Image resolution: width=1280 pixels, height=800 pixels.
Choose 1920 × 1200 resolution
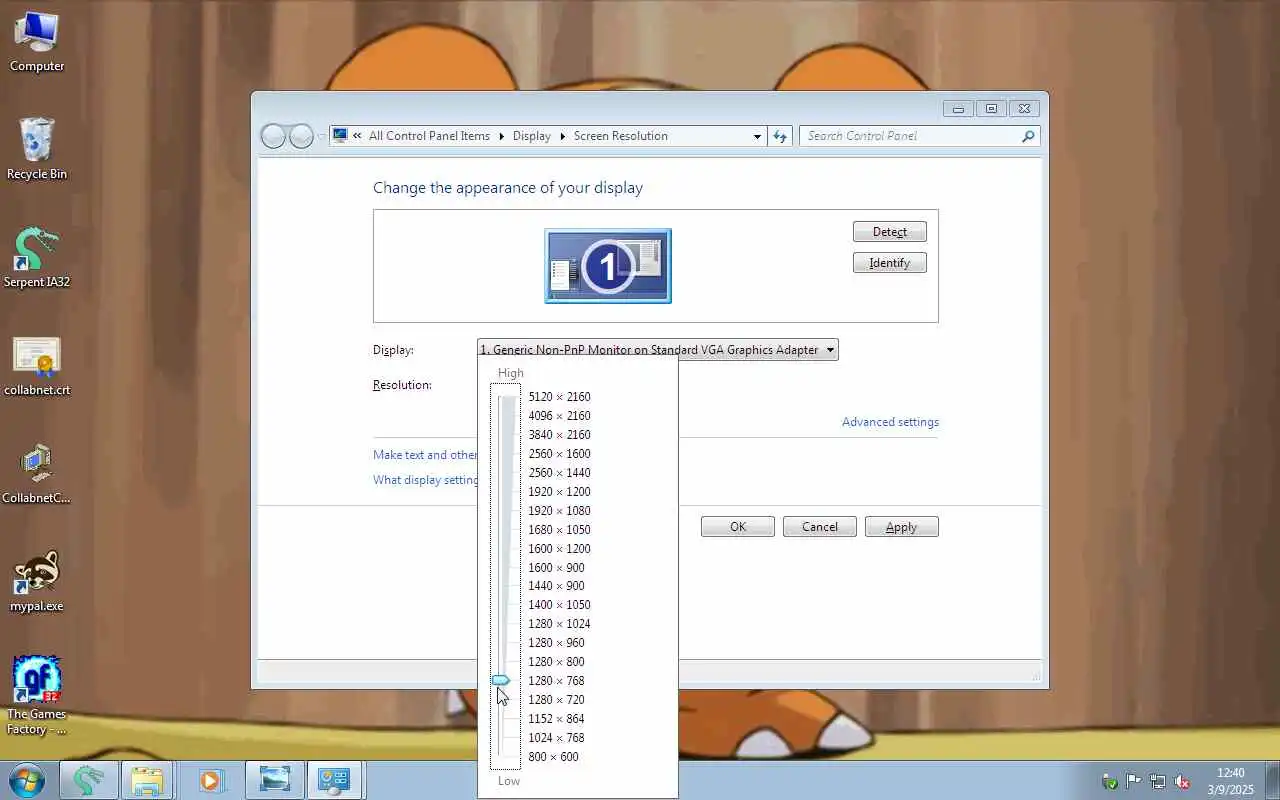[559, 492]
